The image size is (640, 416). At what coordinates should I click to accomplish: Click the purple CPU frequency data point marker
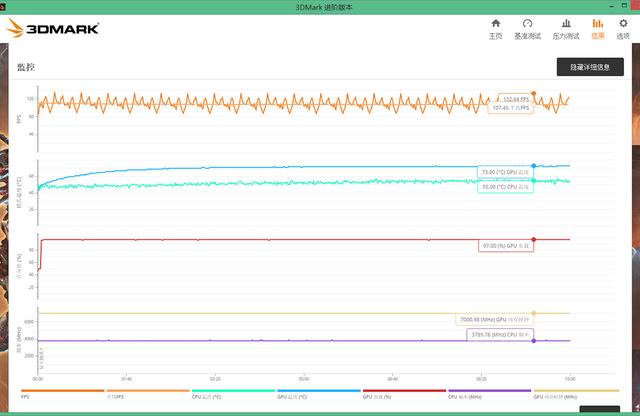[533, 340]
